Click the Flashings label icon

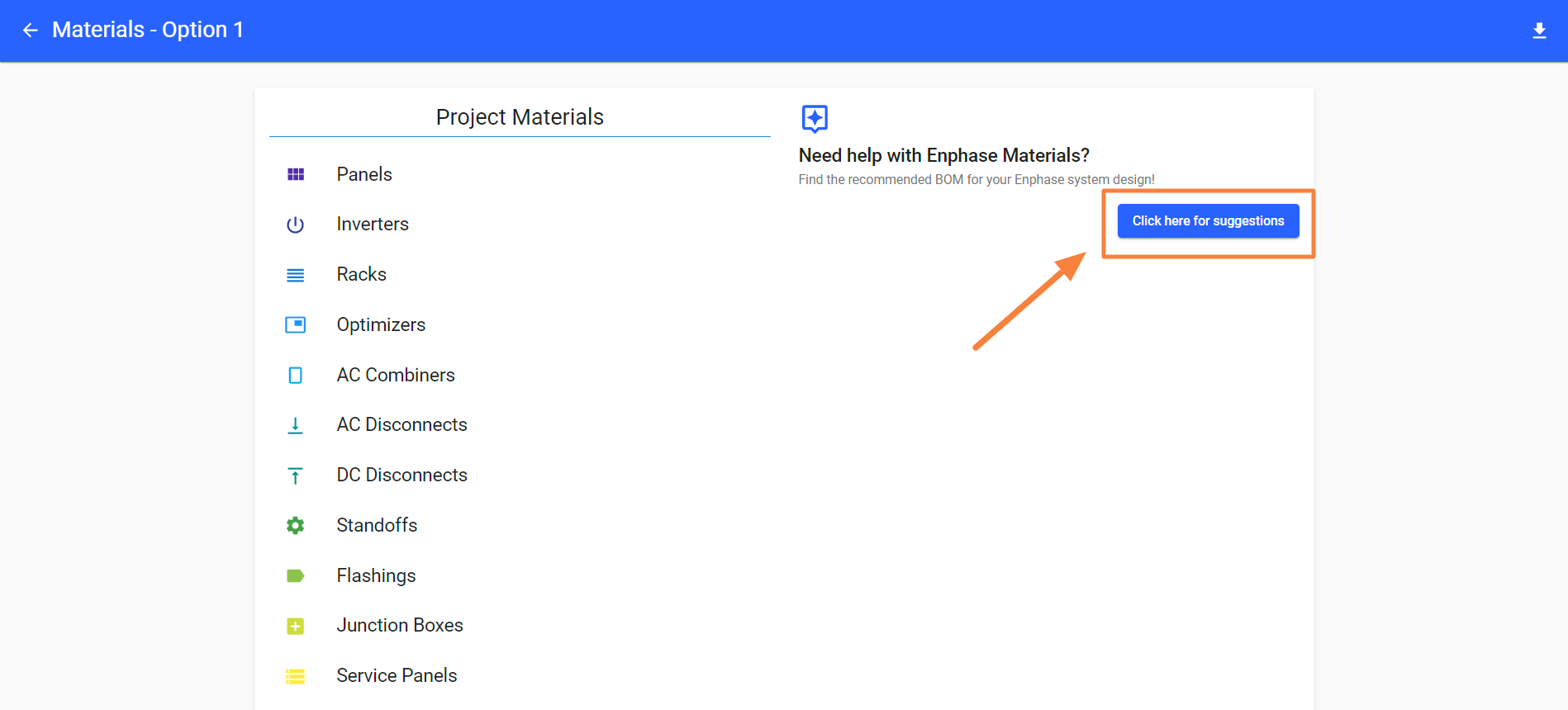(296, 576)
